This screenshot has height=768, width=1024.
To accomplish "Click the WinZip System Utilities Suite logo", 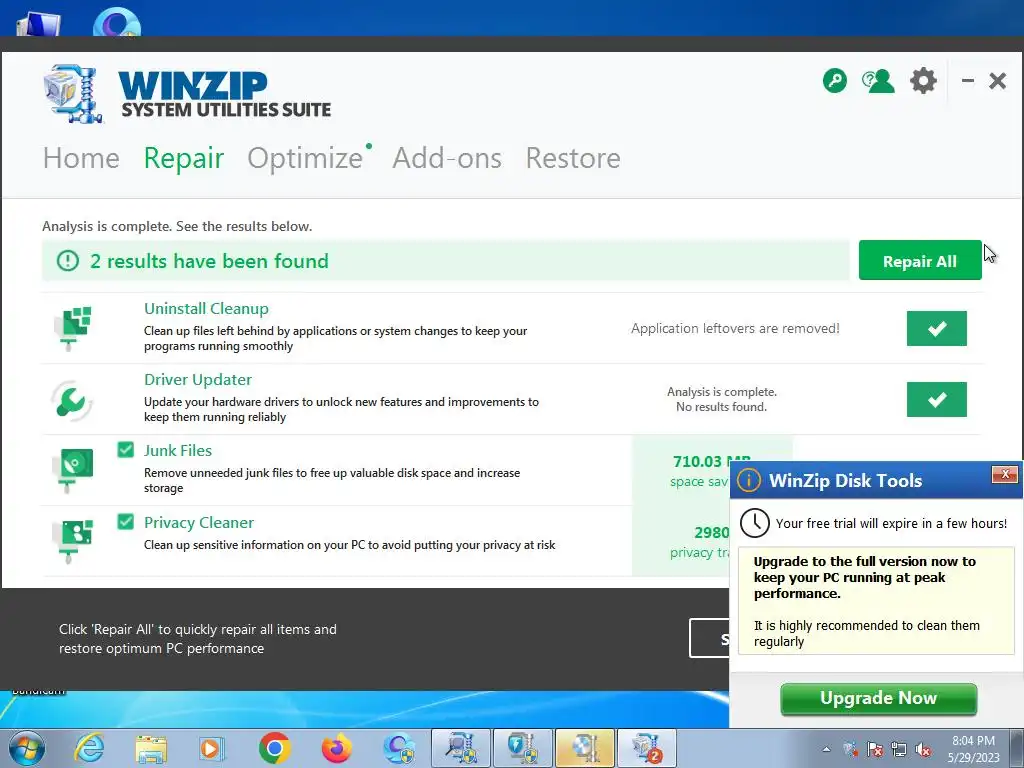I will (x=188, y=94).
